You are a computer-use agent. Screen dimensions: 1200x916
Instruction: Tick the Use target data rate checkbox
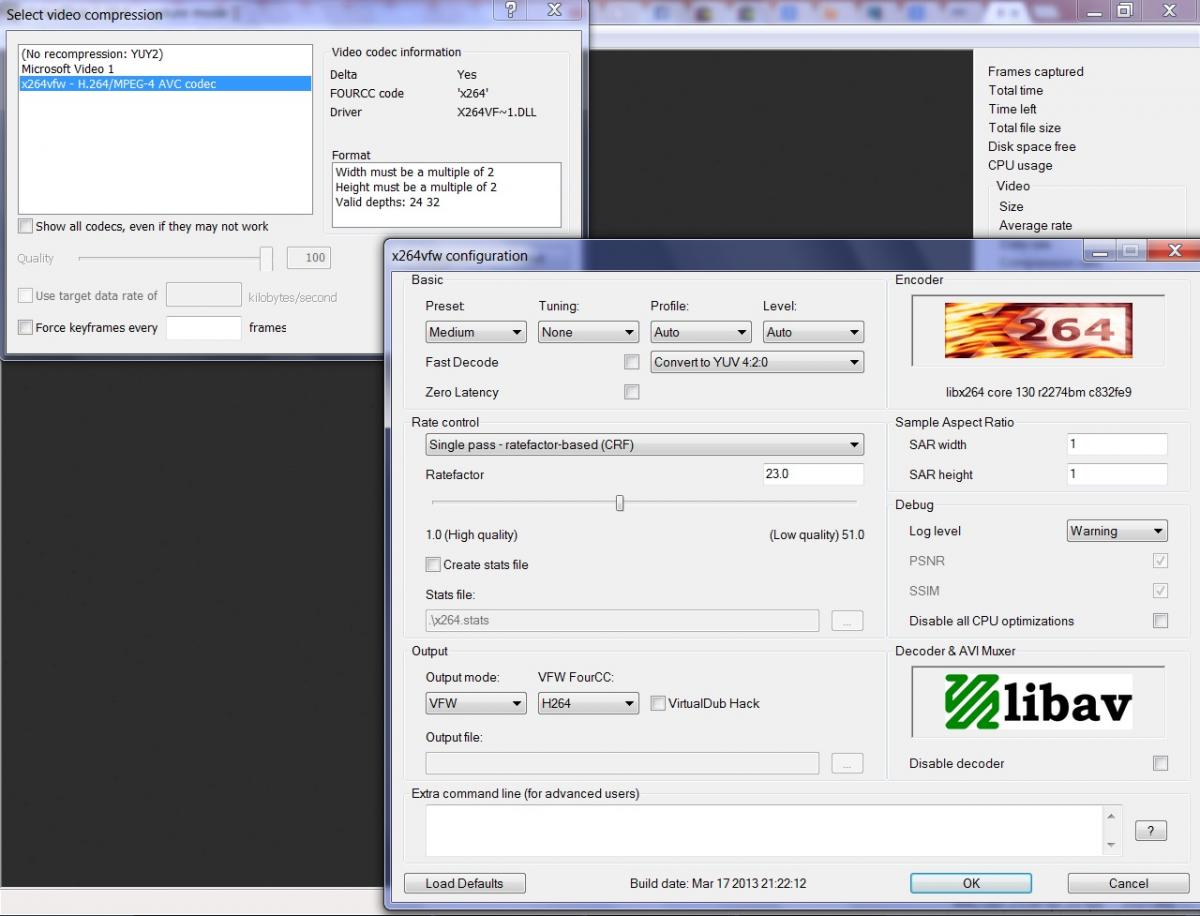(x=25, y=296)
